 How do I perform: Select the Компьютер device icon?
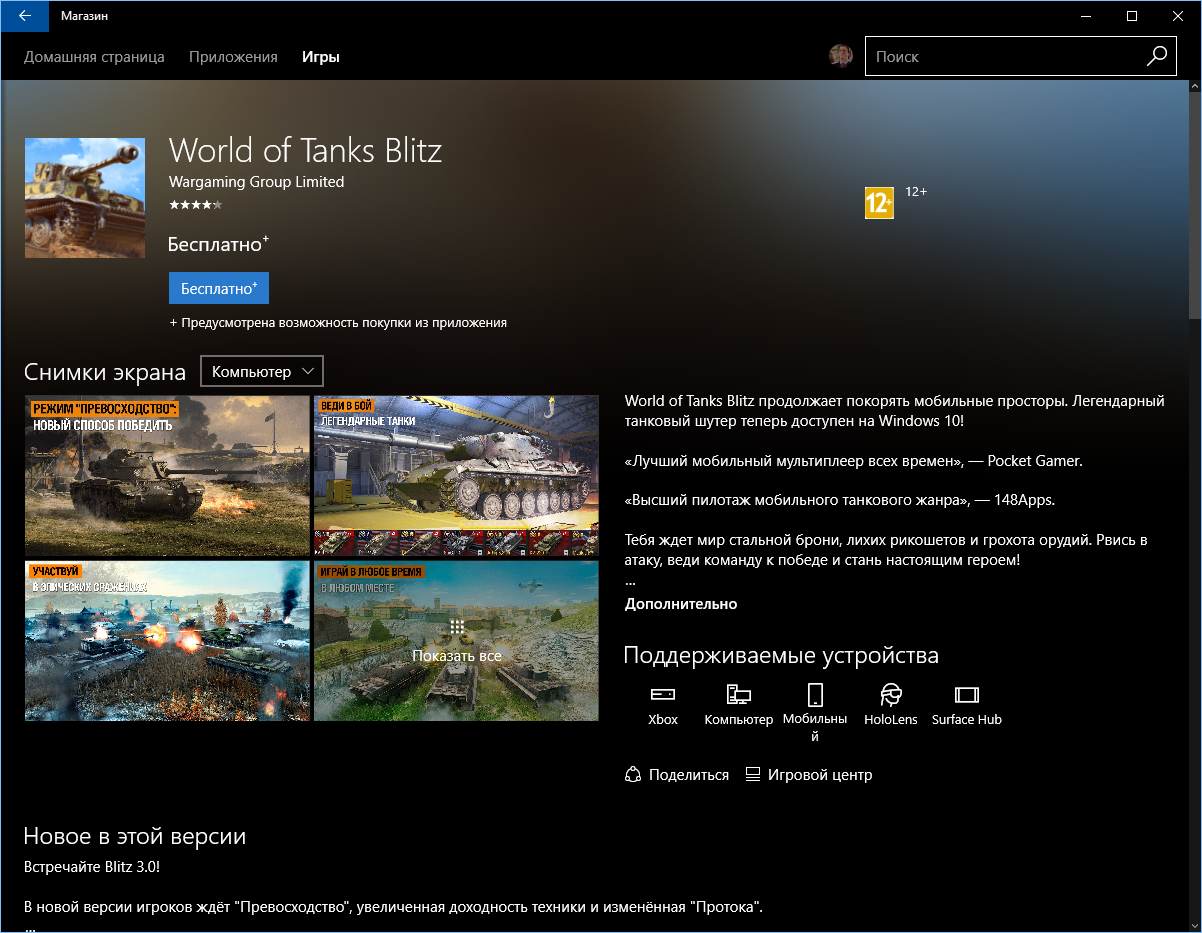[739, 694]
